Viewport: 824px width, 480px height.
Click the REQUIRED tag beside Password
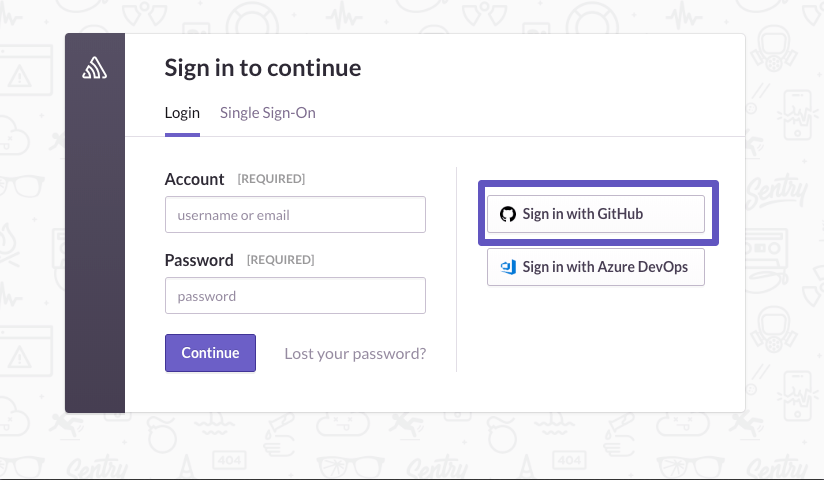[x=280, y=260]
